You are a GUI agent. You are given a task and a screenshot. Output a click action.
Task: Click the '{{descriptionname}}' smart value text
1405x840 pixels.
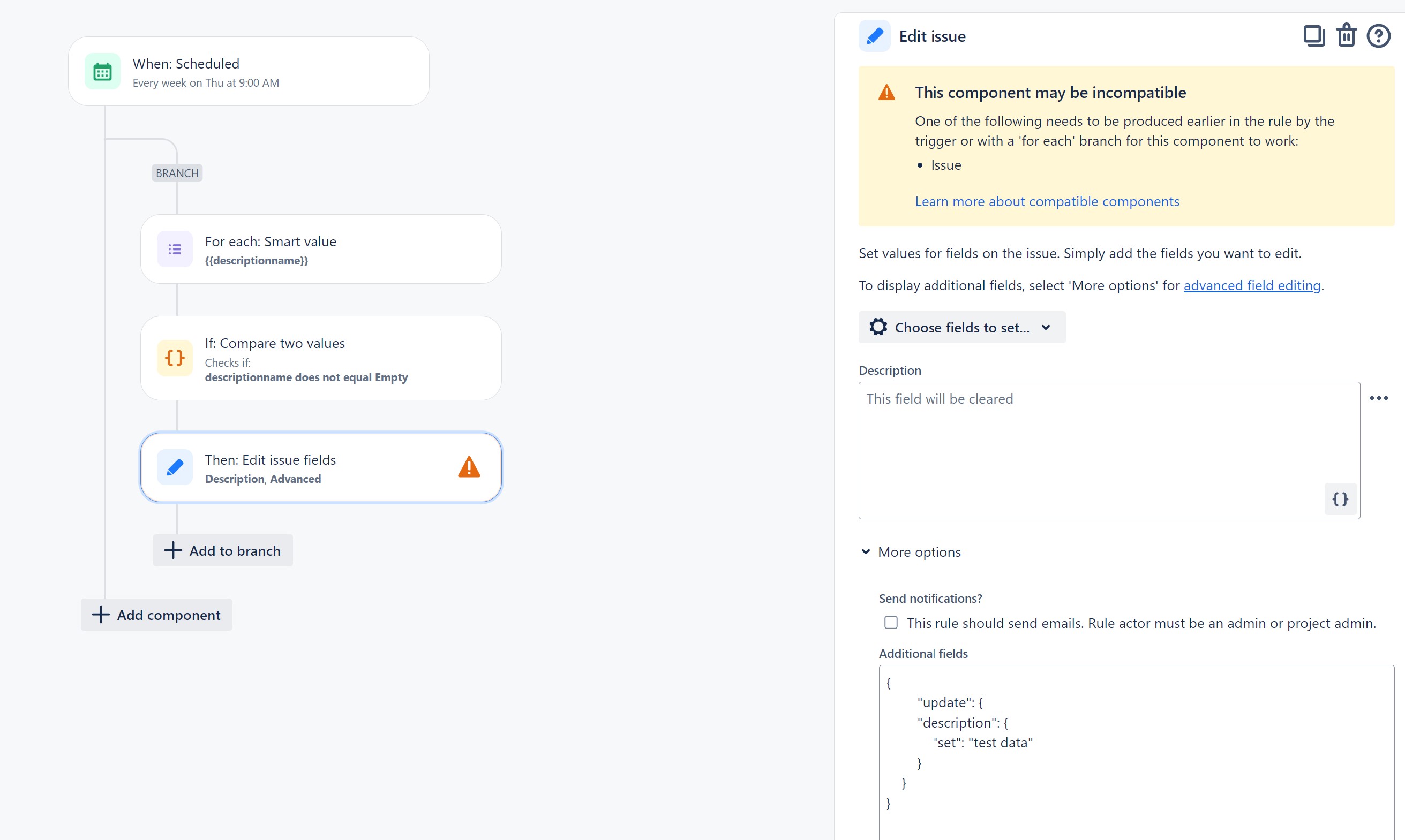257,261
